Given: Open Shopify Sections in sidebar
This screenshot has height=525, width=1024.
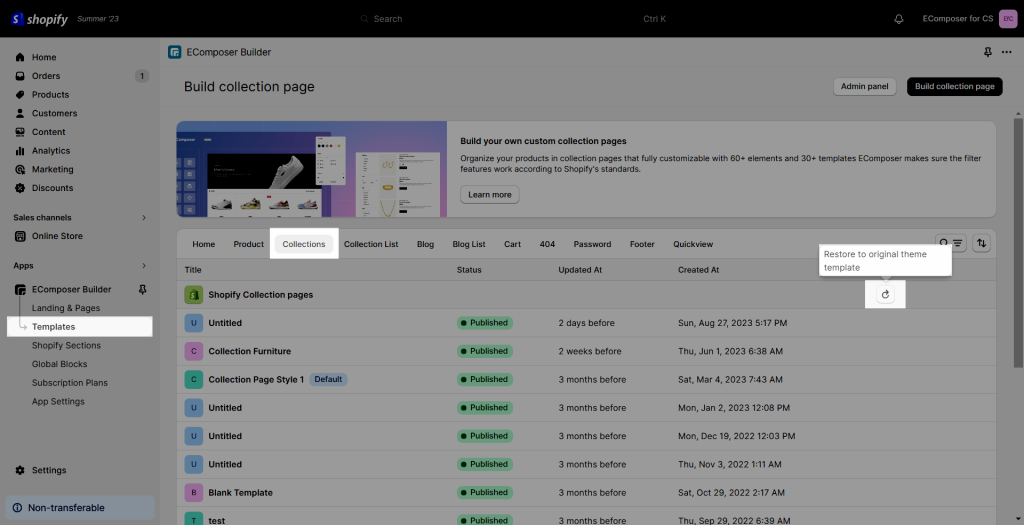Looking at the screenshot, I should click(x=66, y=345).
